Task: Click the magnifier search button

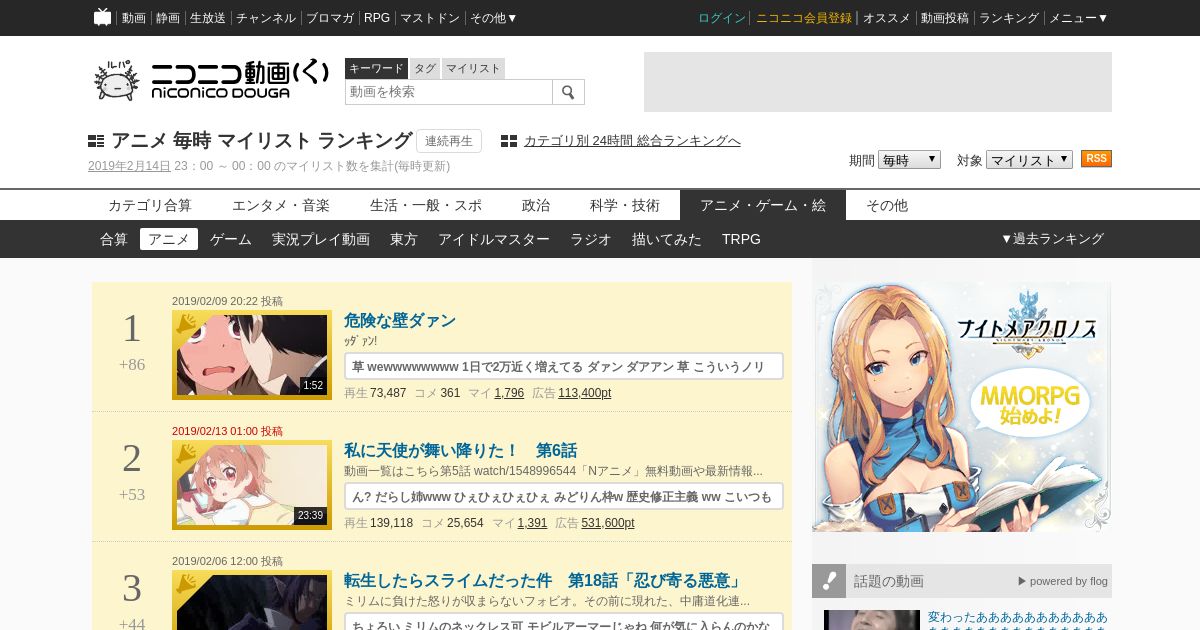Action: click(x=568, y=92)
